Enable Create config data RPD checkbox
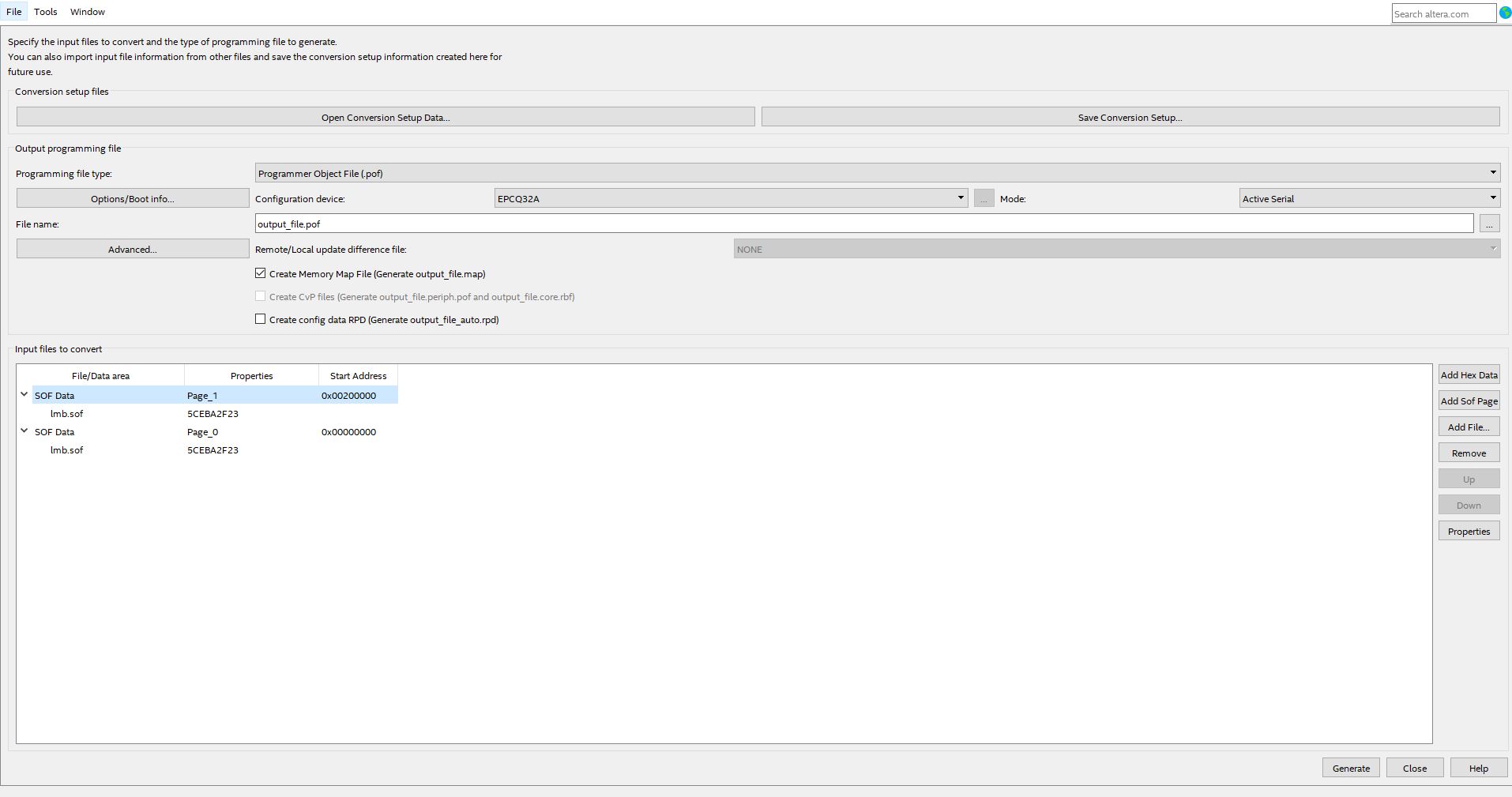The height and width of the screenshot is (797, 1512). click(x=260, y=319)
